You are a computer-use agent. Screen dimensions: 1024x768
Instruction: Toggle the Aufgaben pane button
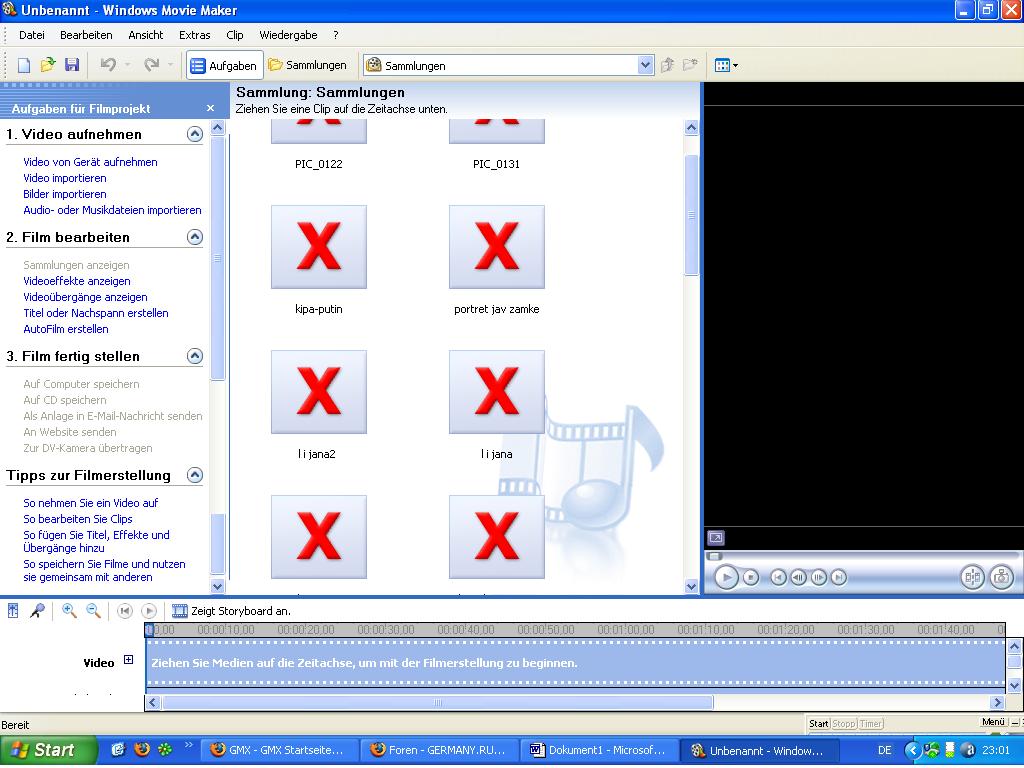tap(224, 65)
